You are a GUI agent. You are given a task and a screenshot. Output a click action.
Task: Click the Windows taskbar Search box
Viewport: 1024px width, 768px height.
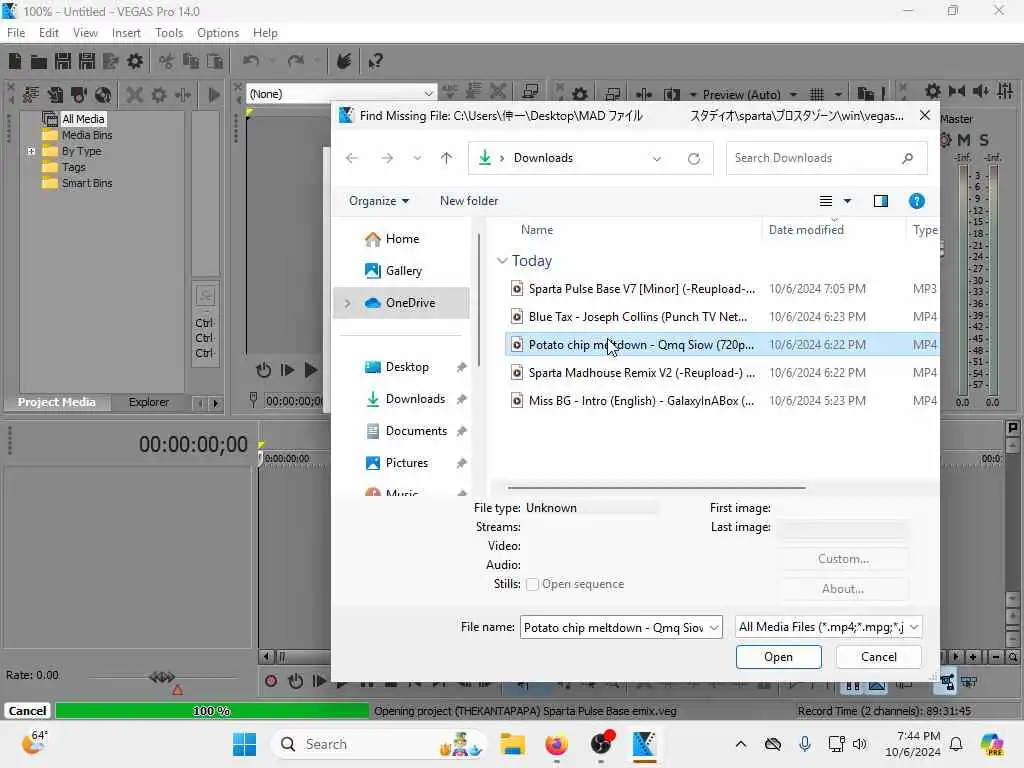[379, 744]
